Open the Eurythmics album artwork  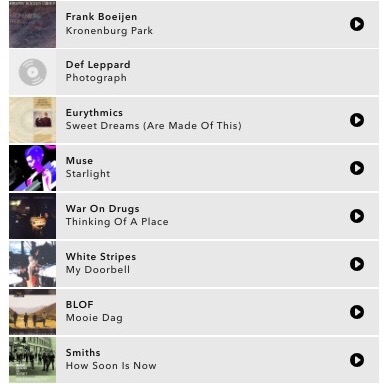(32, 120)
